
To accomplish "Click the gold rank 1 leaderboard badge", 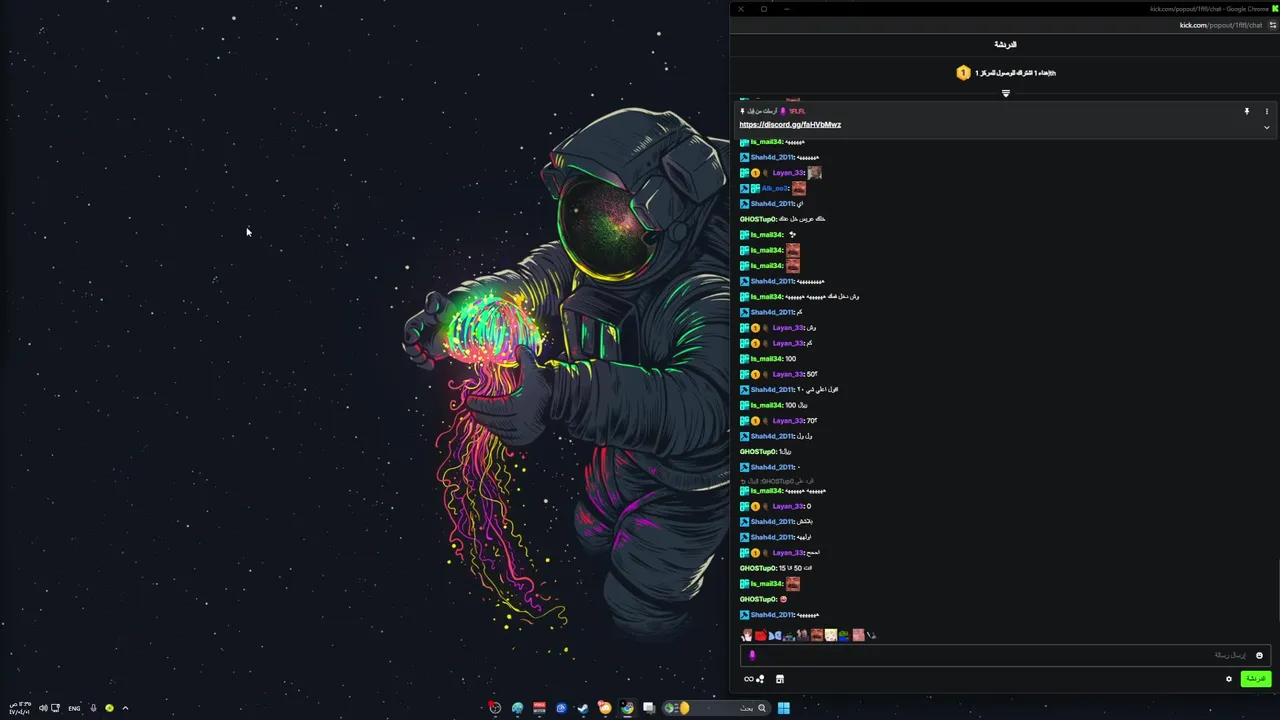I will [963, 73].
